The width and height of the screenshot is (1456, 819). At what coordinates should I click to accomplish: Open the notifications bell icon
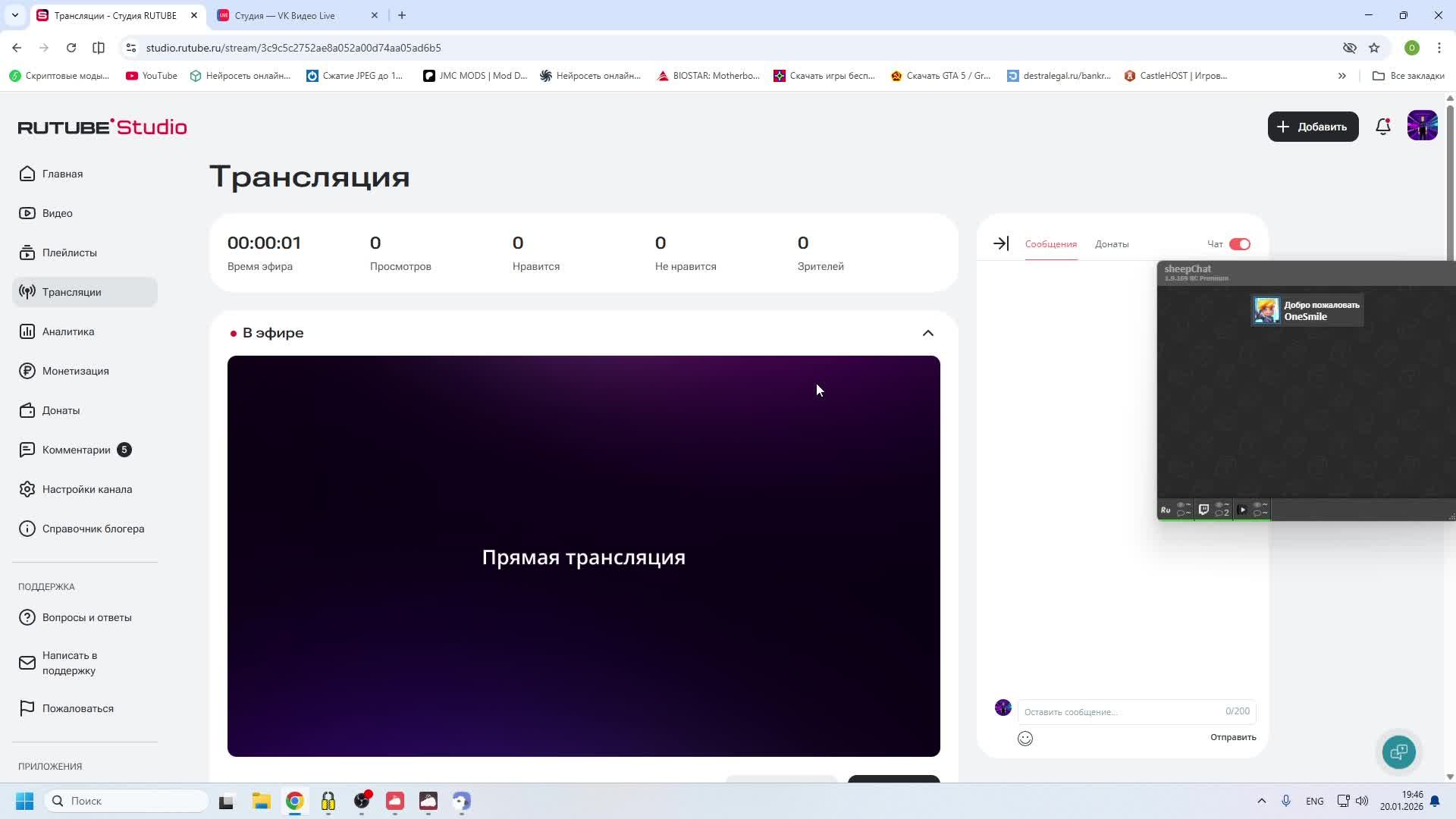coord(1382,127)
